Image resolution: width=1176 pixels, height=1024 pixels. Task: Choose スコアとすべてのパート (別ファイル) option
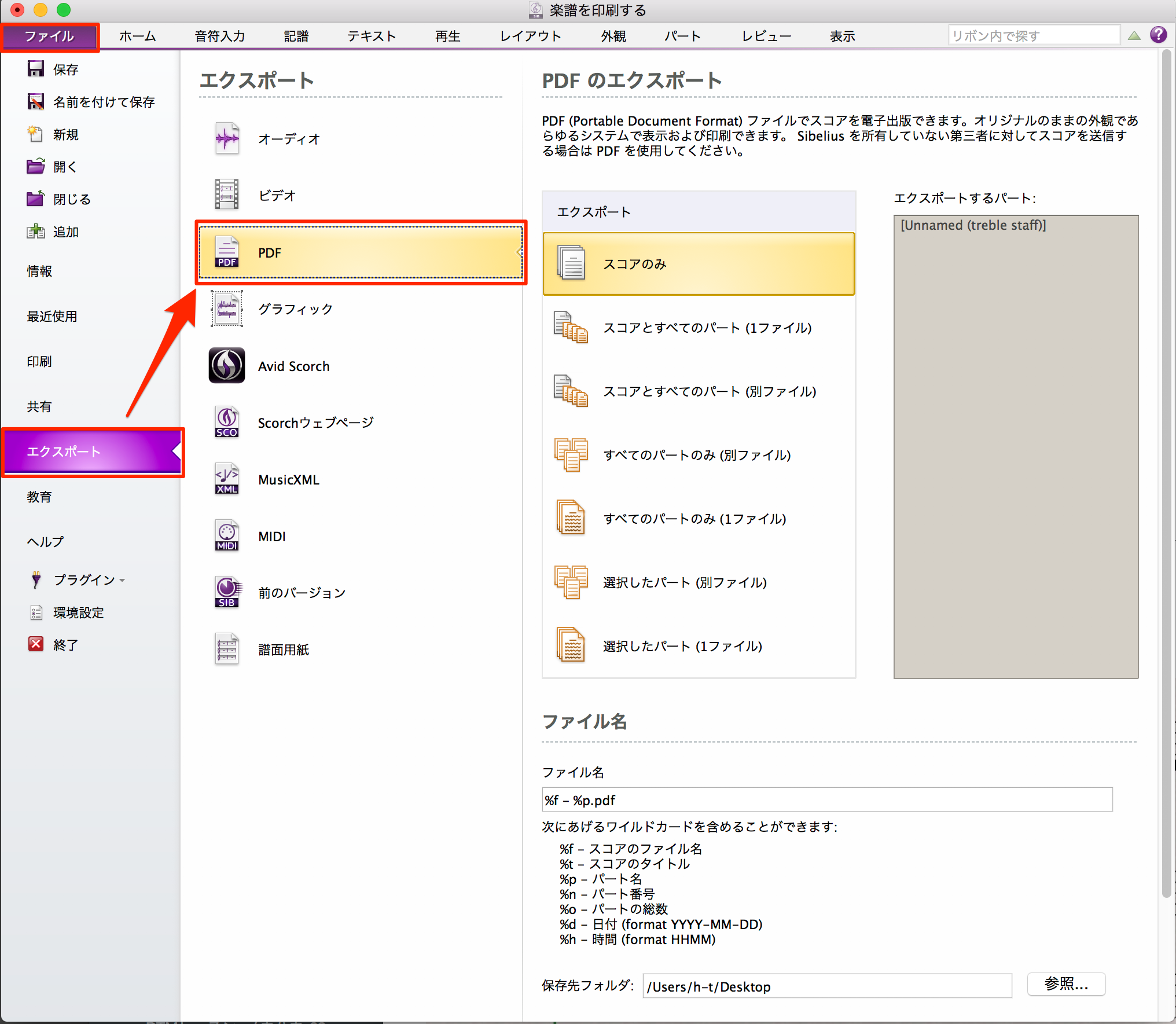[x=699, y=391]
